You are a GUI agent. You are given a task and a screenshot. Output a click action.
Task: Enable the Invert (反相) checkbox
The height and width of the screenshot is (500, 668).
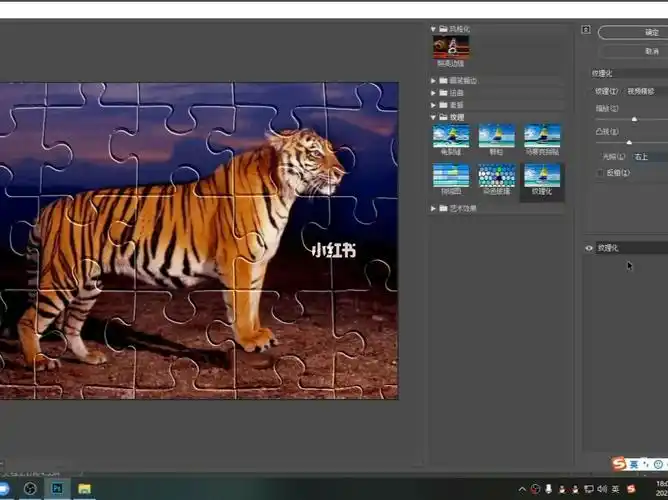pyautogui.click(x=599, y=172)
